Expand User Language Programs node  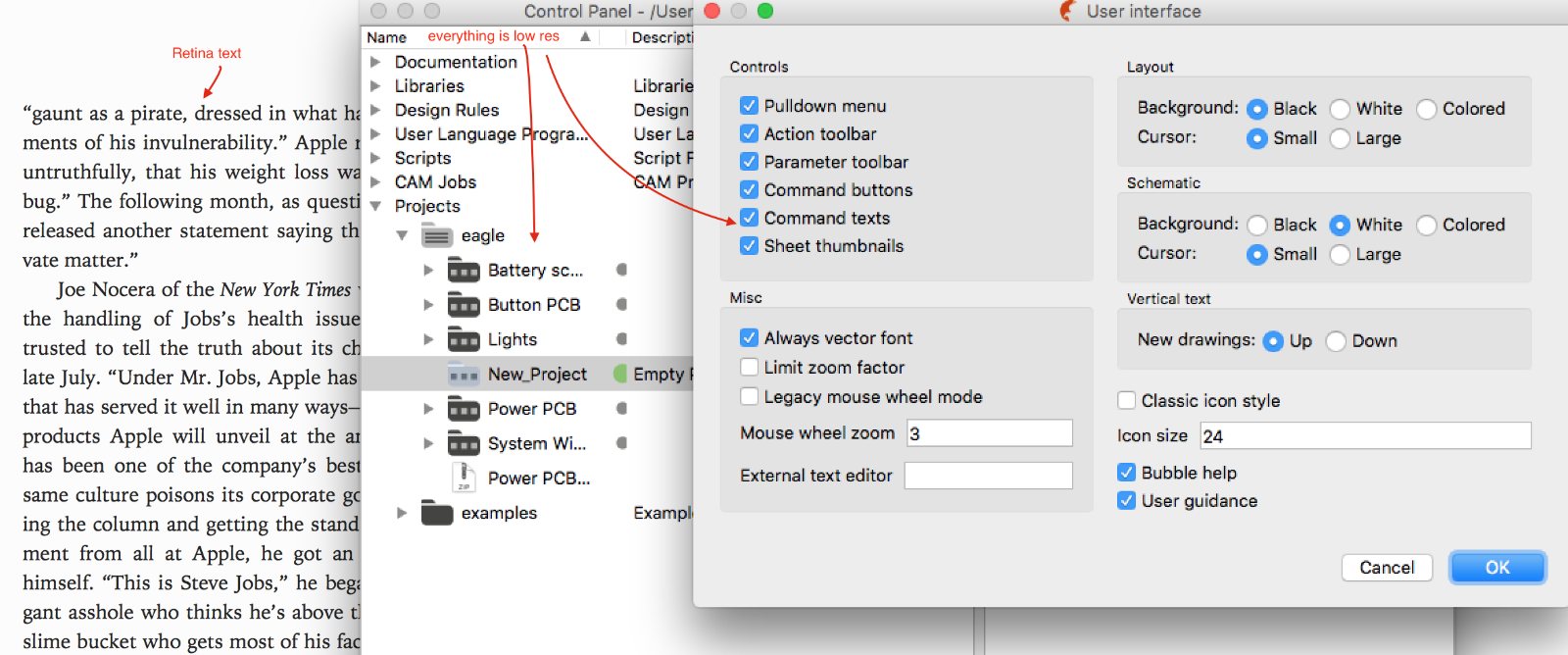point(375,134)
